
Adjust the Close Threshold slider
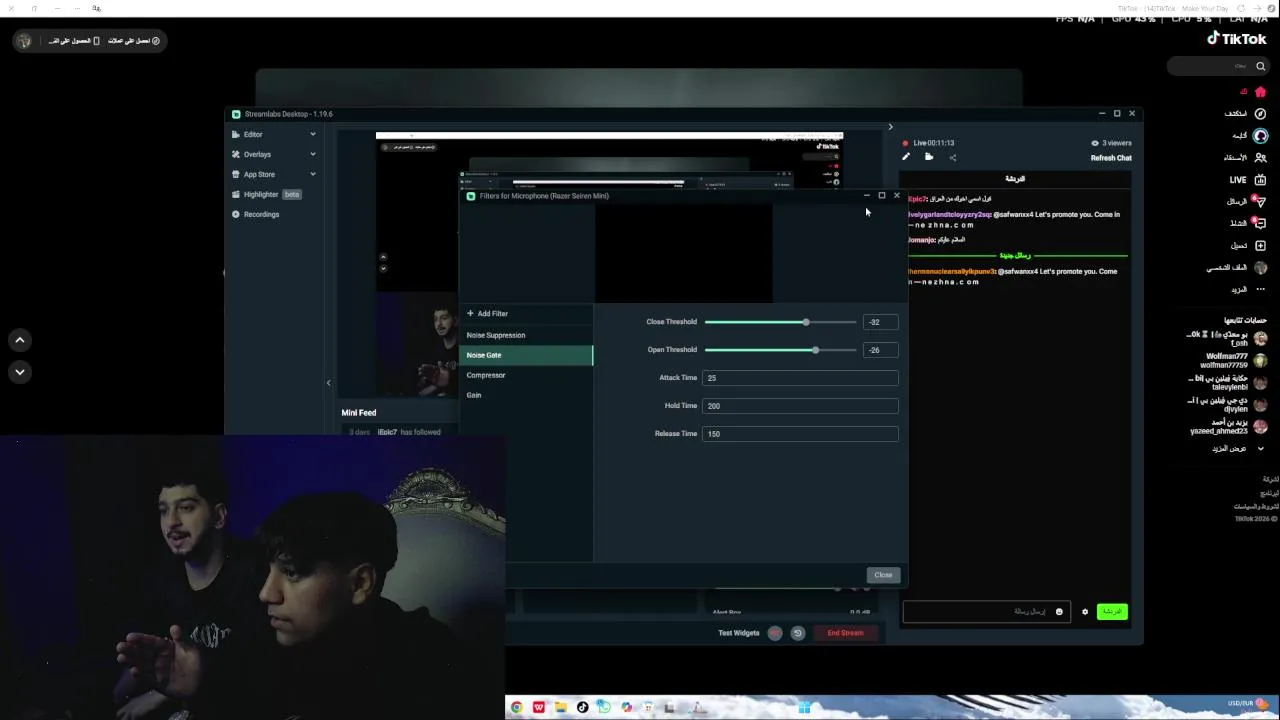(x=780, y=322)
